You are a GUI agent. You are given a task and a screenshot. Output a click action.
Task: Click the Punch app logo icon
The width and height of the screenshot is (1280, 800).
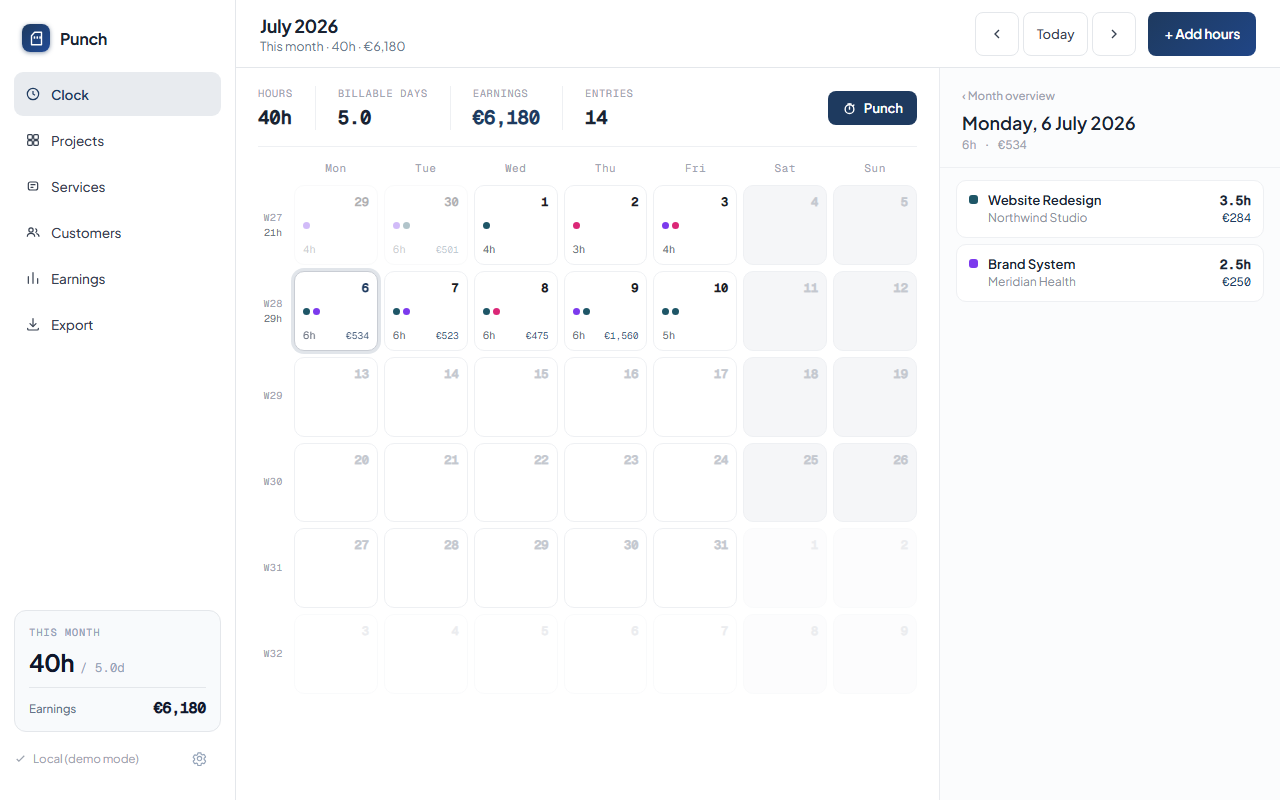click(x=36, y=38)
